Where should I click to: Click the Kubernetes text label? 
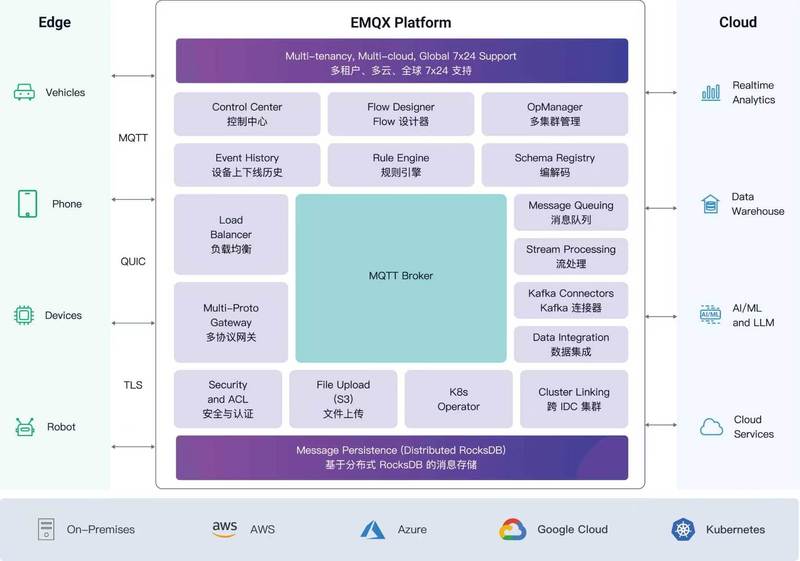coord(735,529)
